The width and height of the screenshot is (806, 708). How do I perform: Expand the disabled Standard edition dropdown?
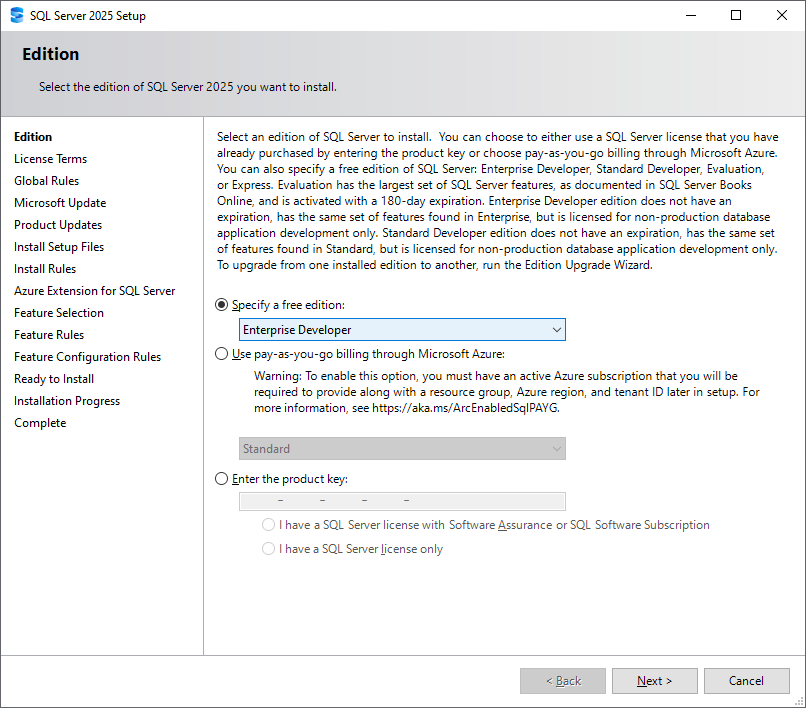click(x=402, y=448)
